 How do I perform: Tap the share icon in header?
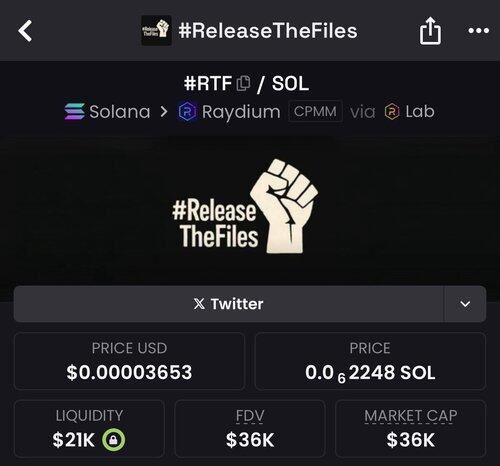tap(430, 31)
